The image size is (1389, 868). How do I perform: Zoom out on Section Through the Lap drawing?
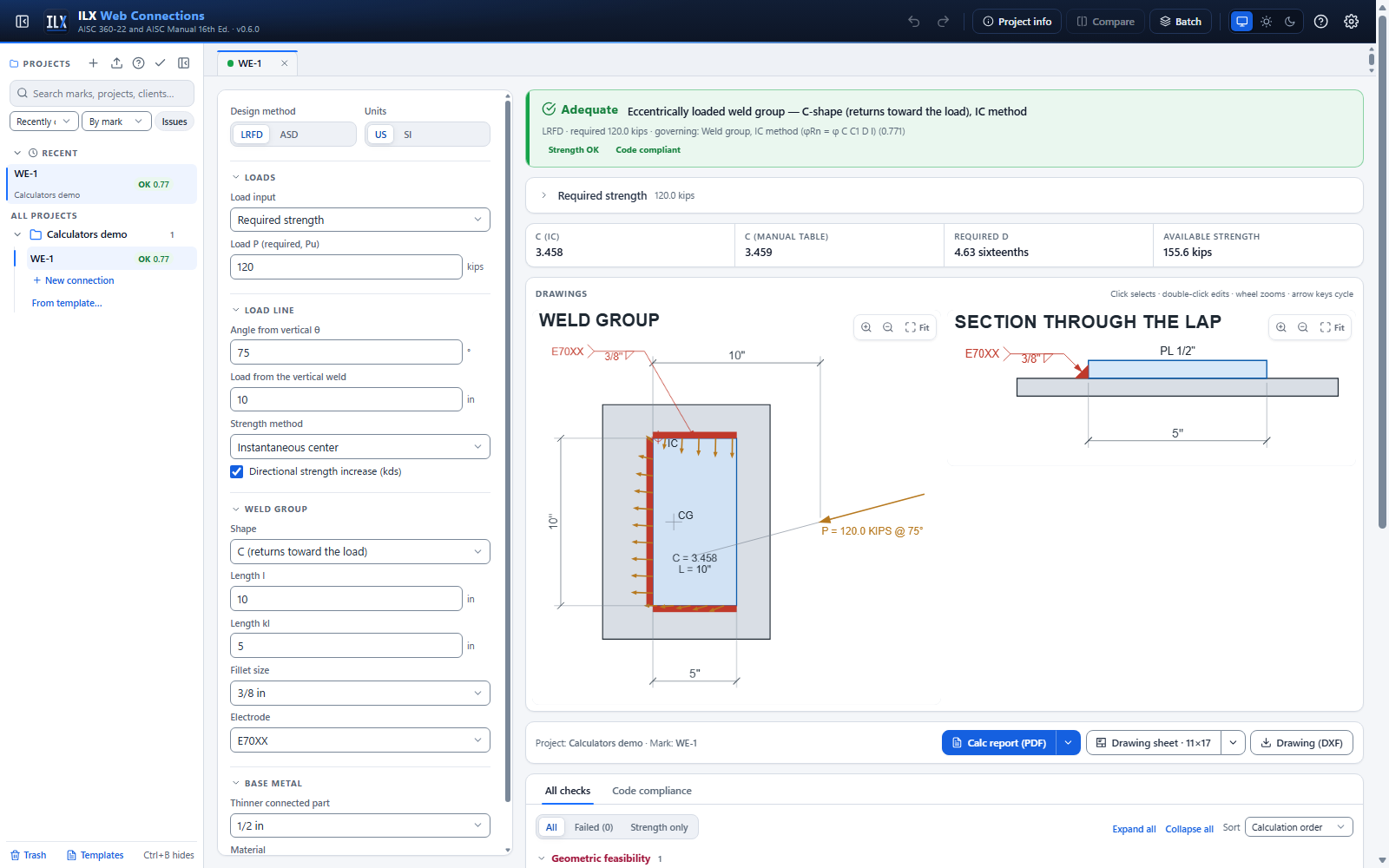pyautogui.click(x=1303, y=327)
